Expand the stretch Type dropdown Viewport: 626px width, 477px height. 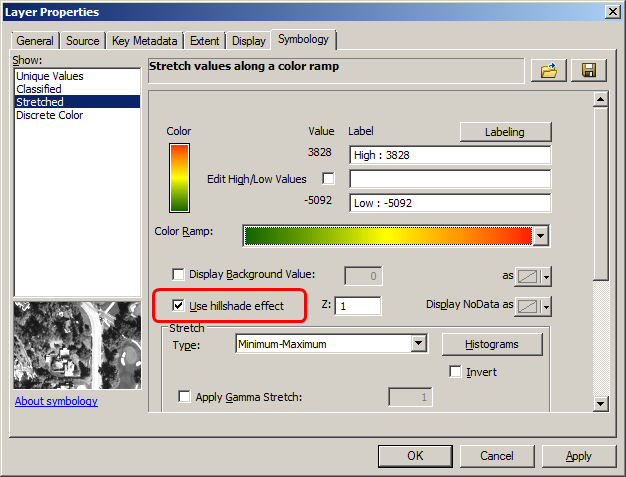point(419,344)
